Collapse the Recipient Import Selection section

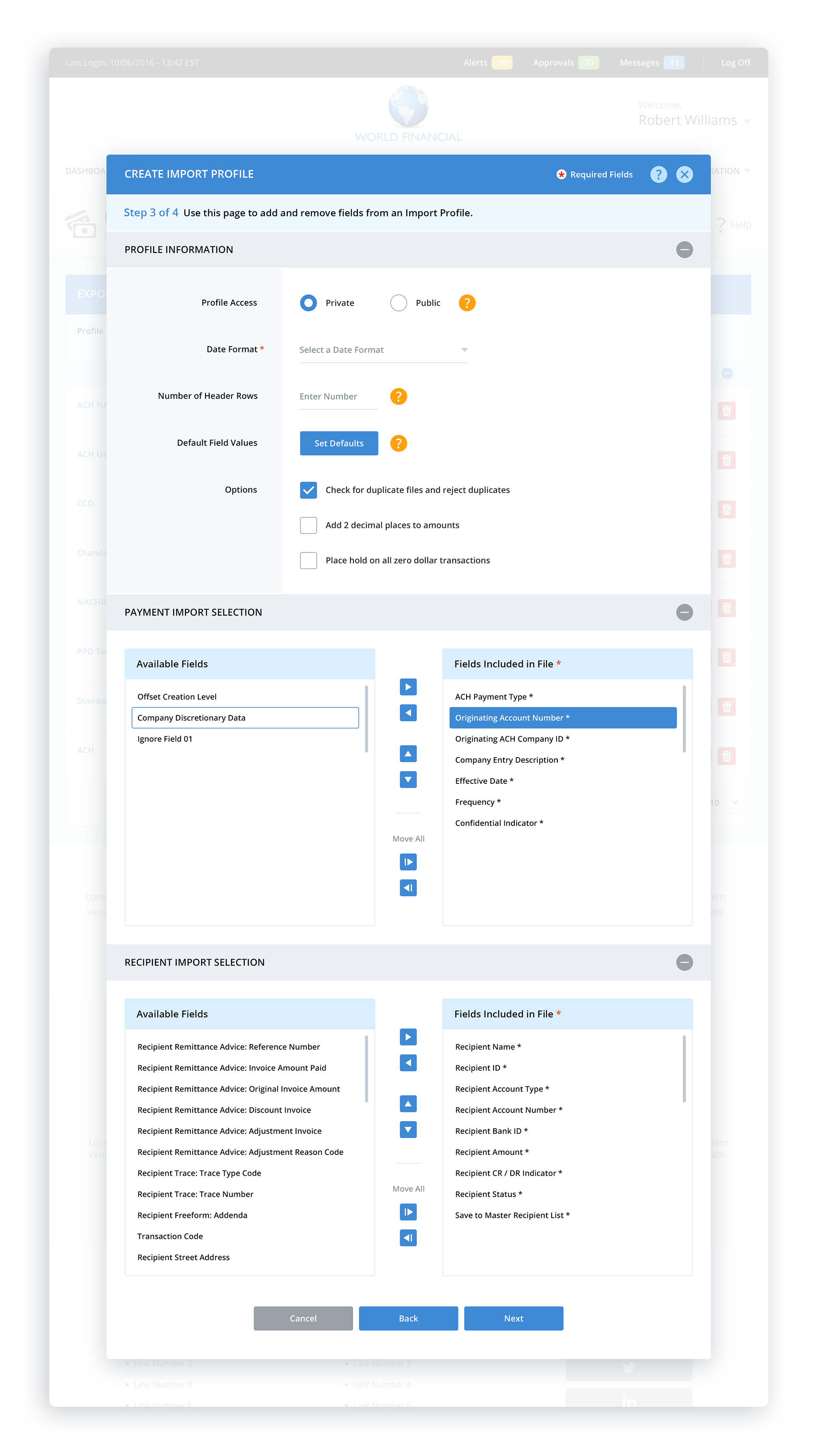pos(684,962)
